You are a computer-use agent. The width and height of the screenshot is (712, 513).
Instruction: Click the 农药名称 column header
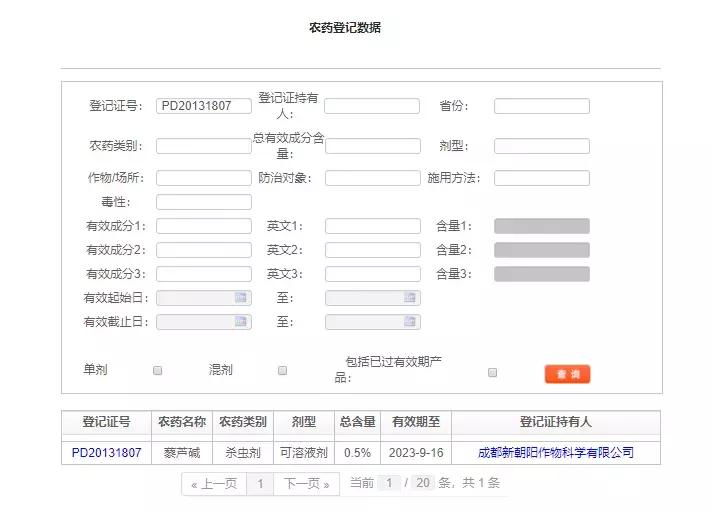(x=182, y=422)
